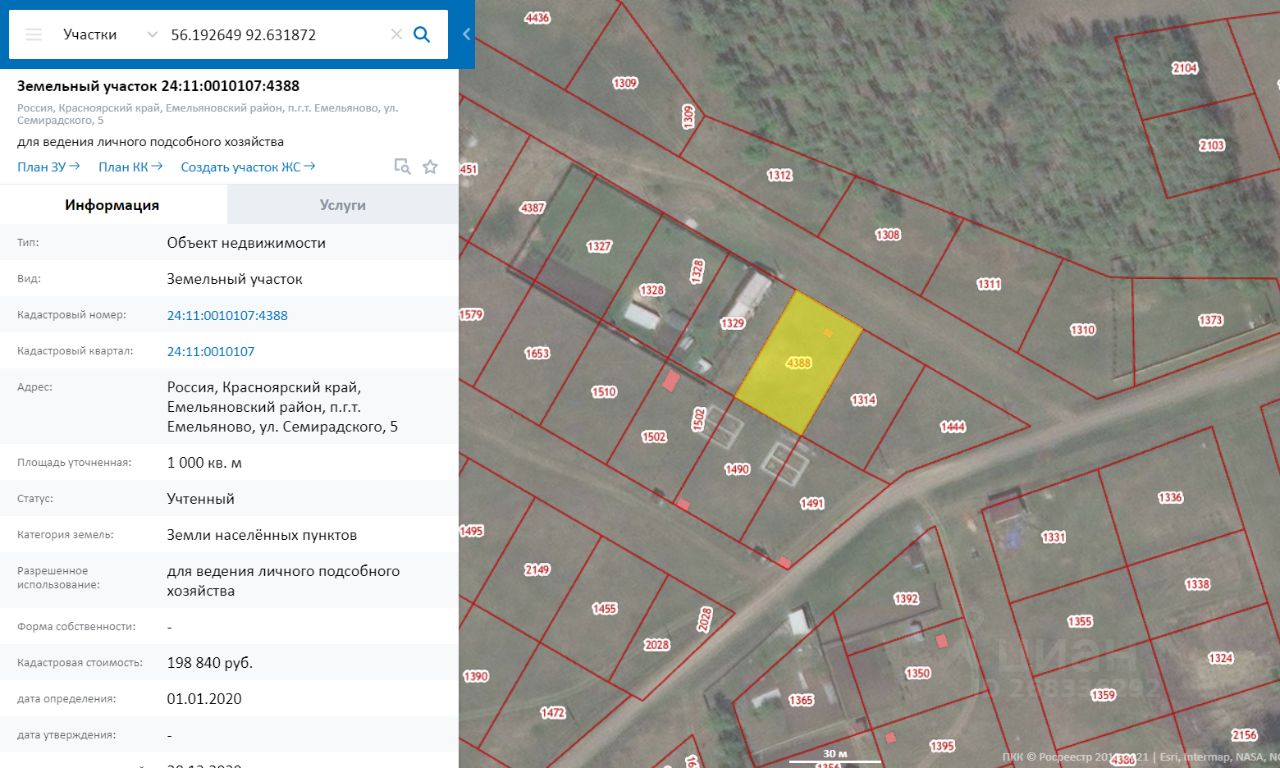Click parcel label 1395 on map
This screenshot has width=1280, height=768.
tap(941, 746)
